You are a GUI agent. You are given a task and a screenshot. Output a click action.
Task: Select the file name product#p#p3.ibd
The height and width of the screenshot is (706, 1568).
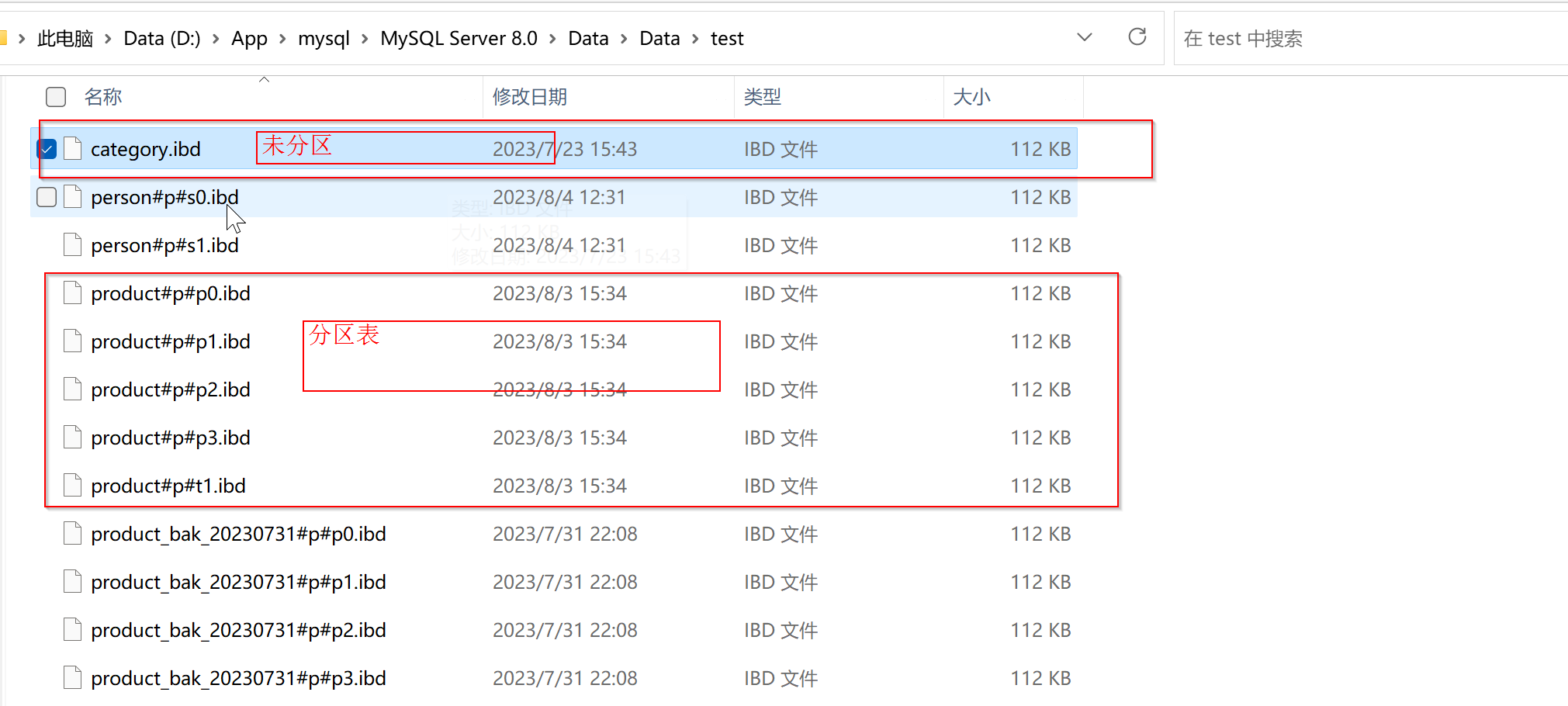coord(171,438)
